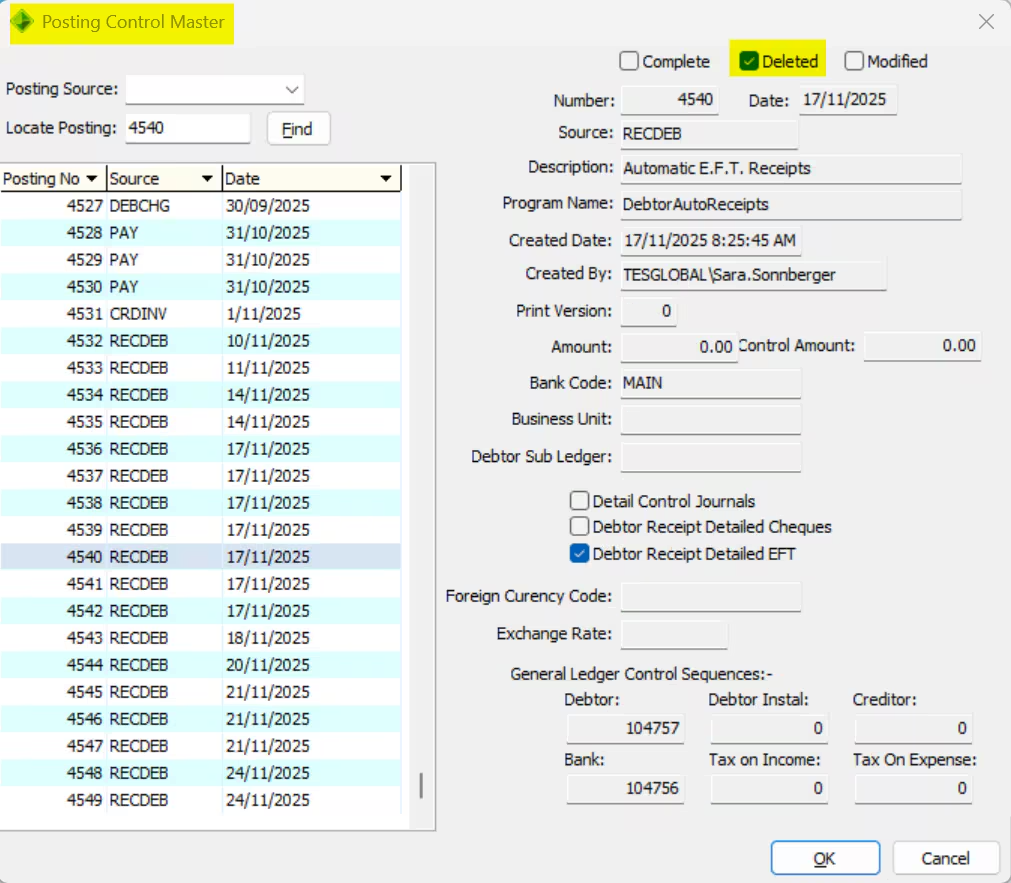Uncheck Debtor Receipt Detailed EFT
This screenshot has height=883, width=1011.
580,553
